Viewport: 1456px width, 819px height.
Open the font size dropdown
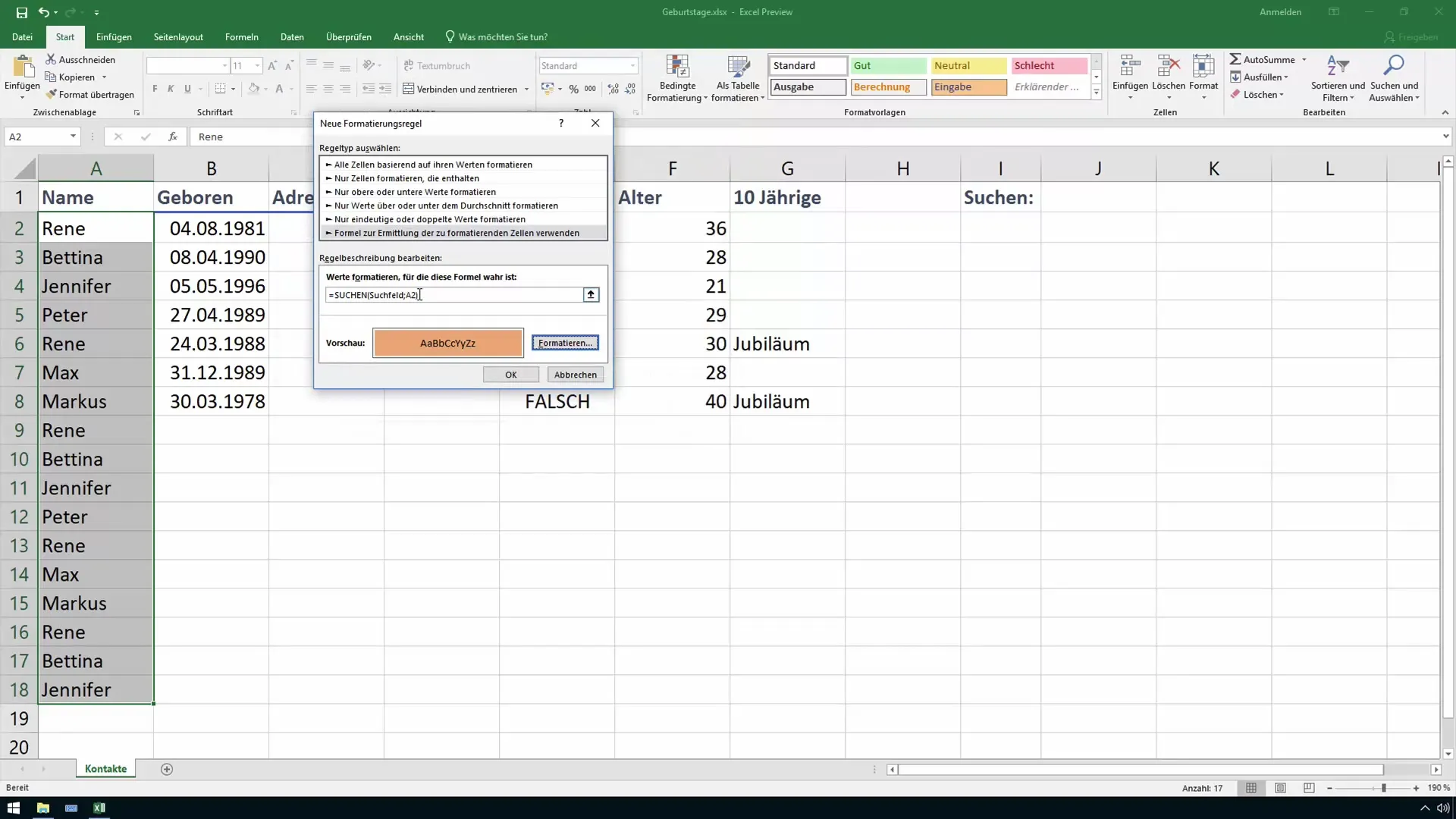258,66
